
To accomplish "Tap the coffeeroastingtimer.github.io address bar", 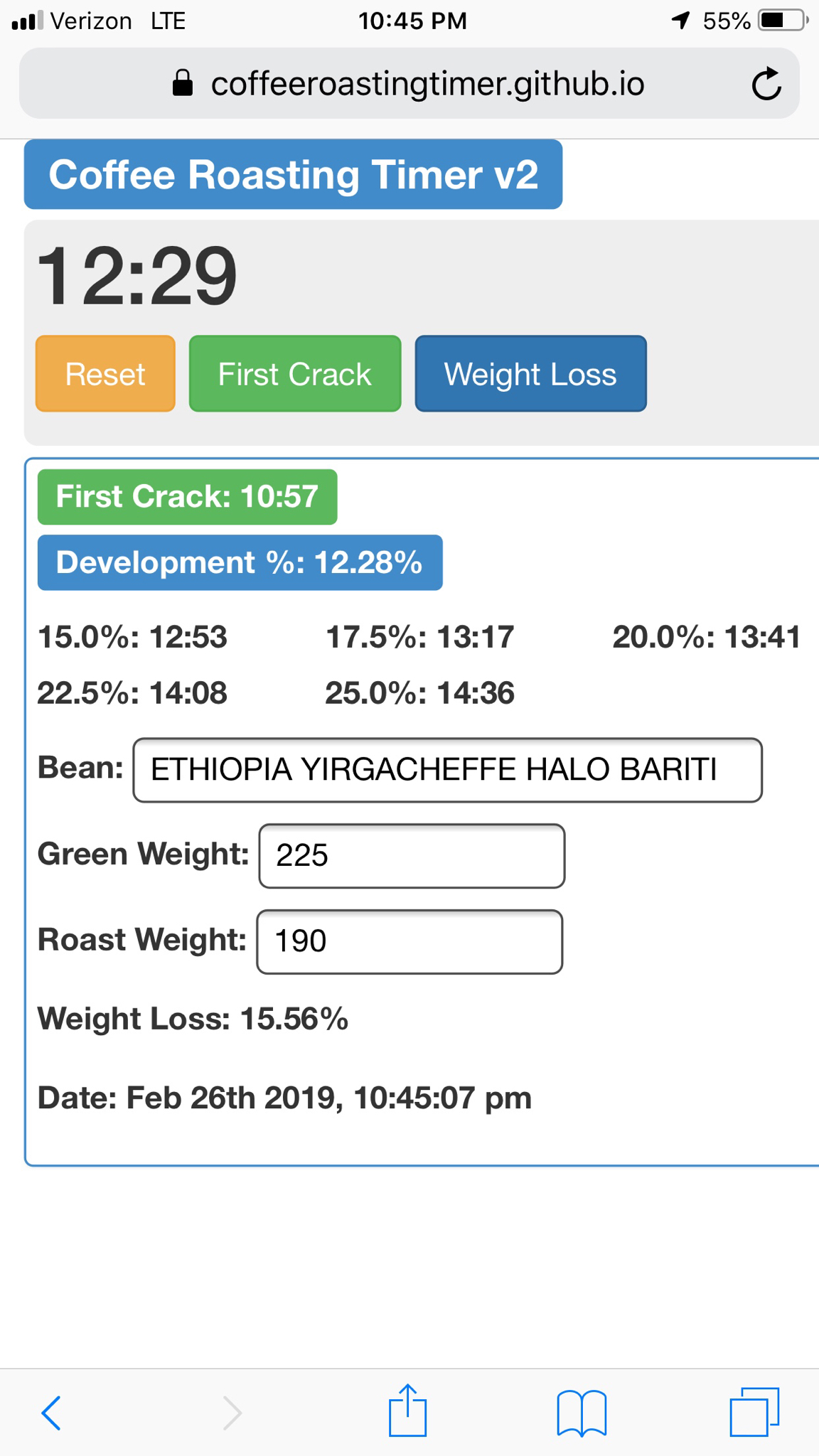I will click(409, 84).
